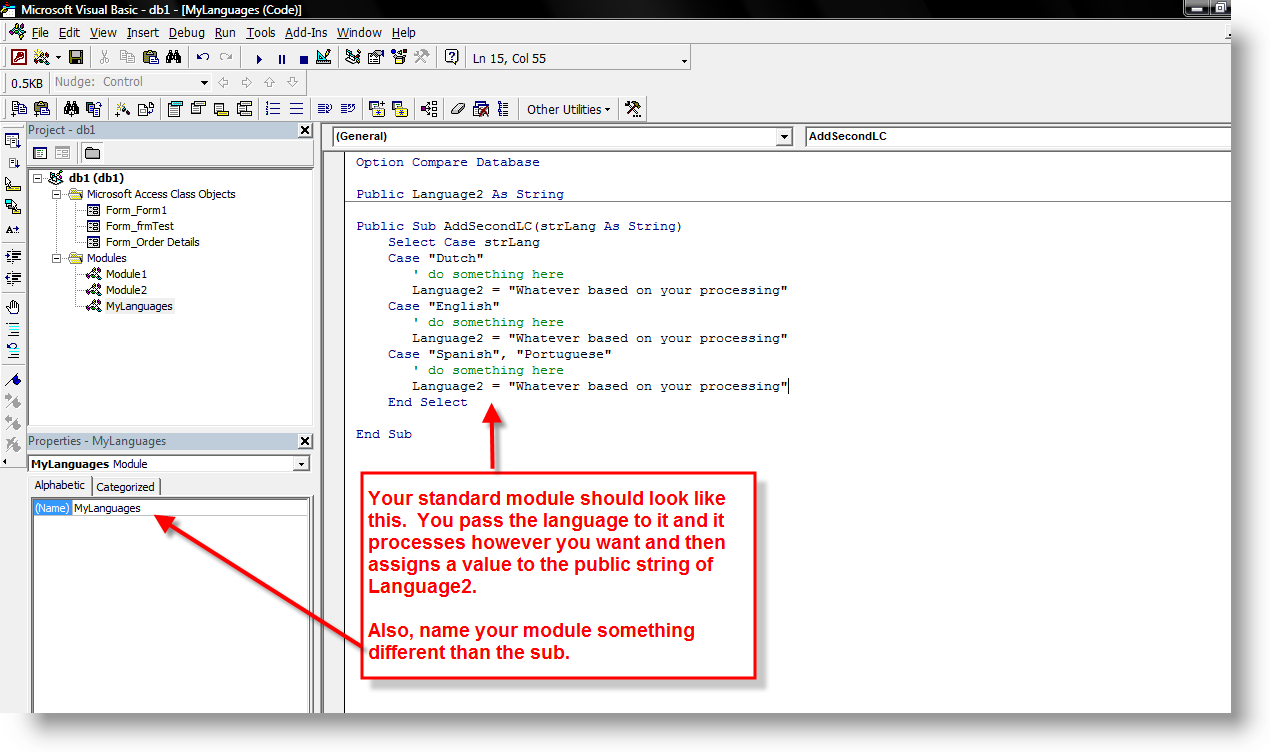The height and width of the screenshot is (752, 1270).
Task: Open the Help question mark icon
Action: [452, 58]
